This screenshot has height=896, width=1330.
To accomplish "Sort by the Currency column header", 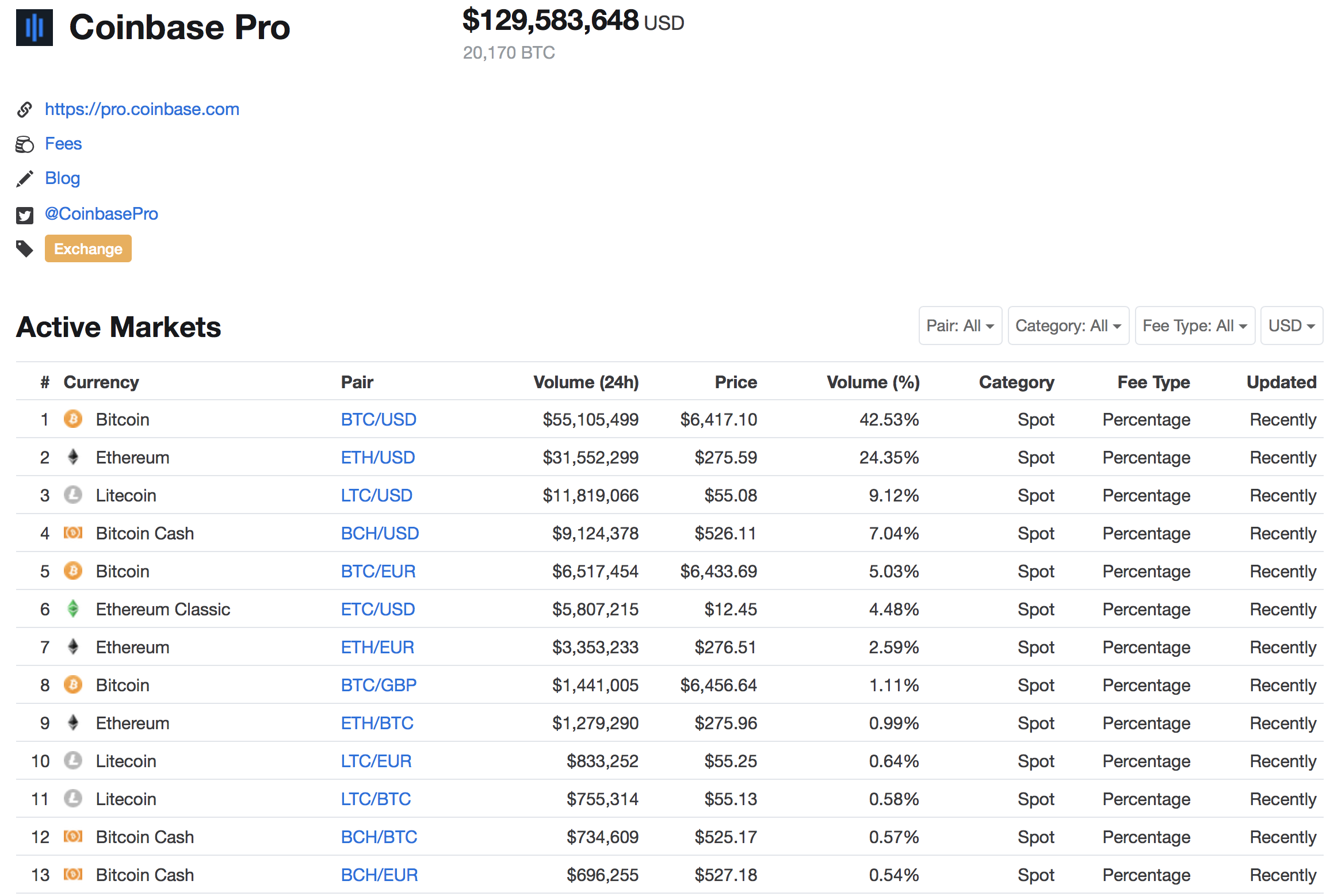I will pos(101,382).
